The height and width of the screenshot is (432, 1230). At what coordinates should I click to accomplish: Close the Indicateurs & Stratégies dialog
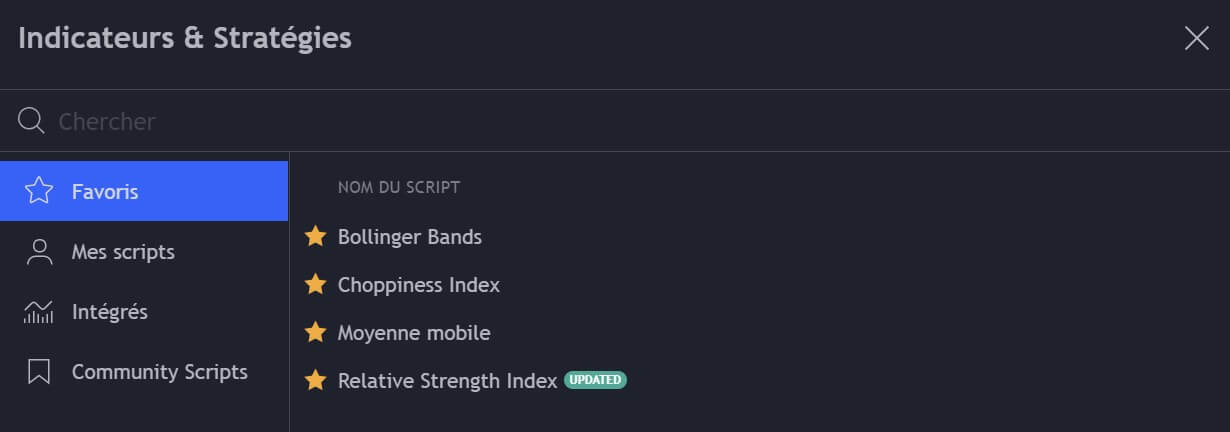pos(1196,39)
